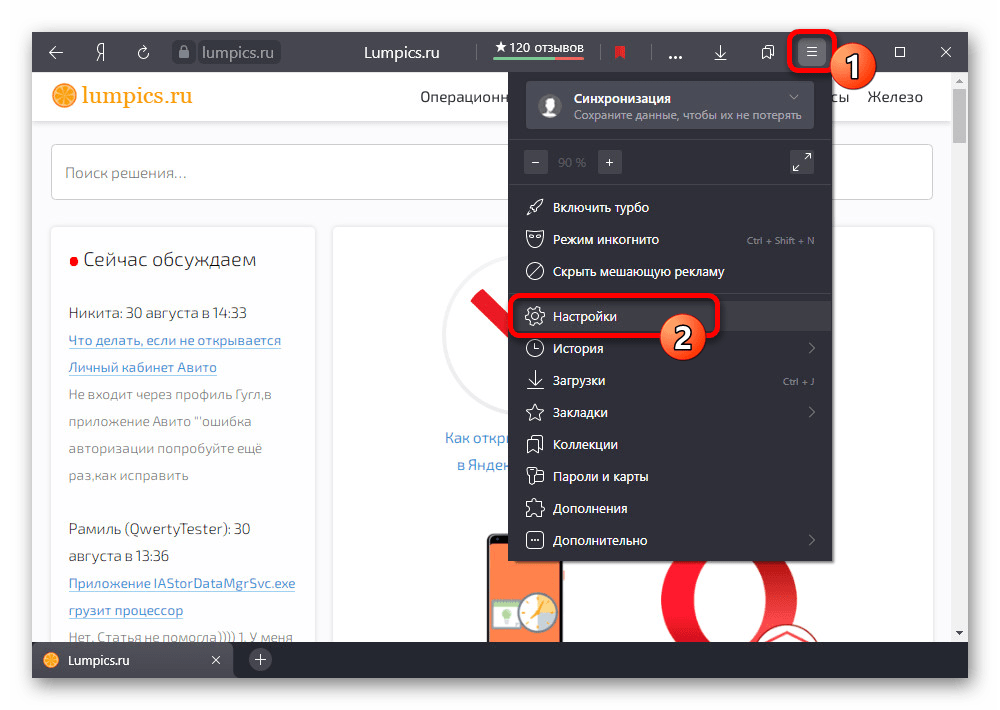Click the hamburger menu button

click(812, 52)
